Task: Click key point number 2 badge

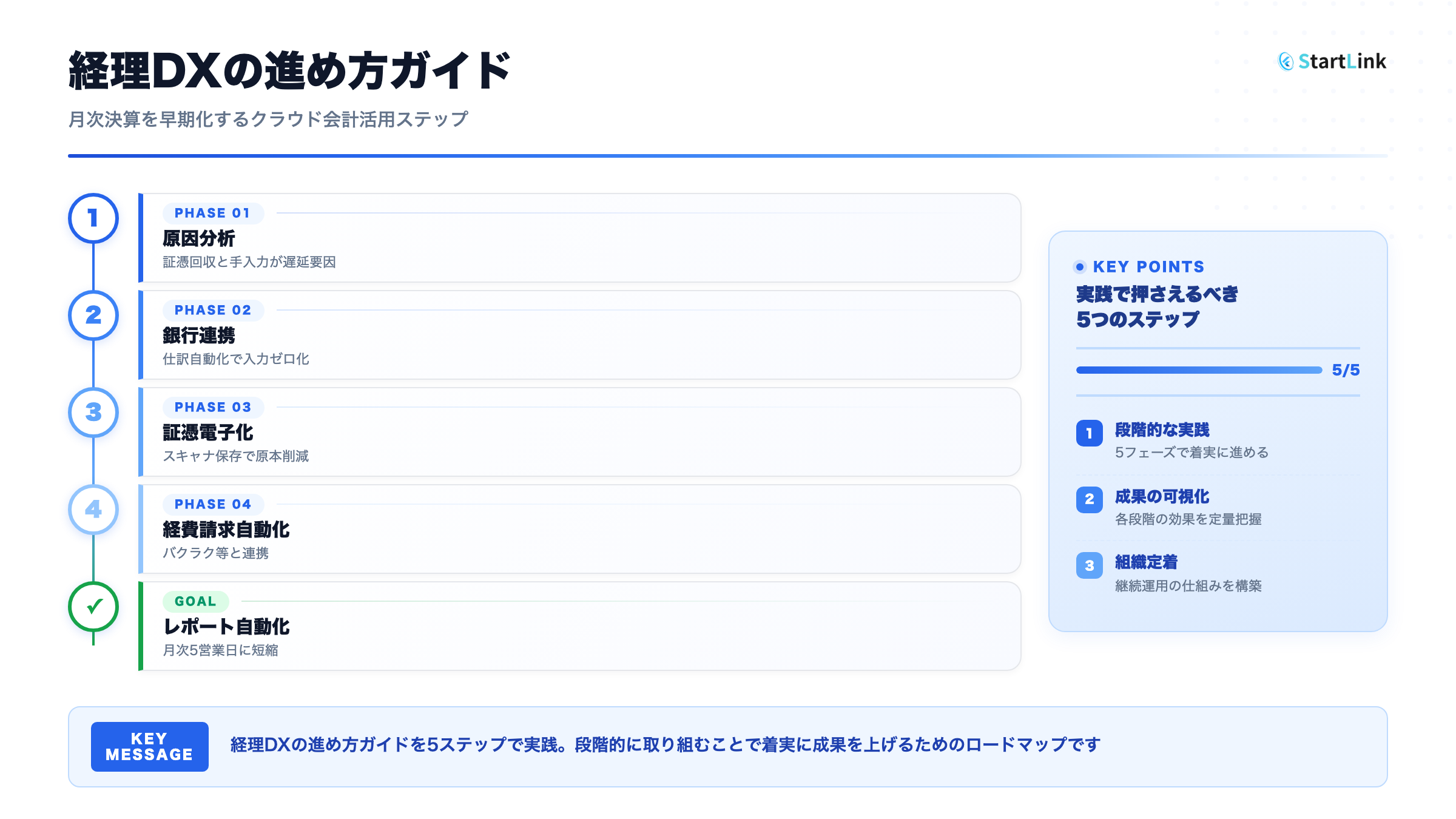Action: click(x=1089, y=499)
